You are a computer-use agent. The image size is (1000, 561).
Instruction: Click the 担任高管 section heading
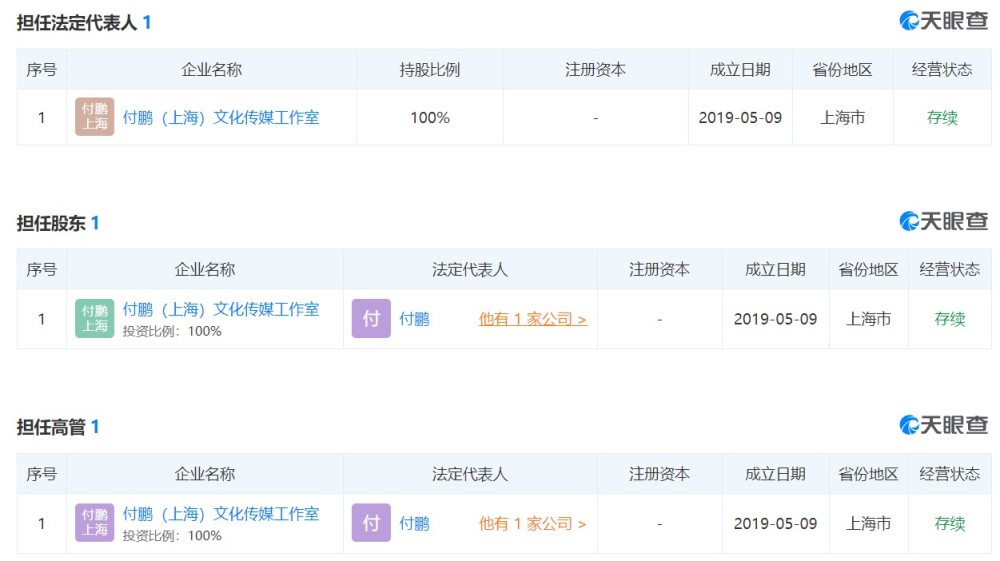coord(51,427)
